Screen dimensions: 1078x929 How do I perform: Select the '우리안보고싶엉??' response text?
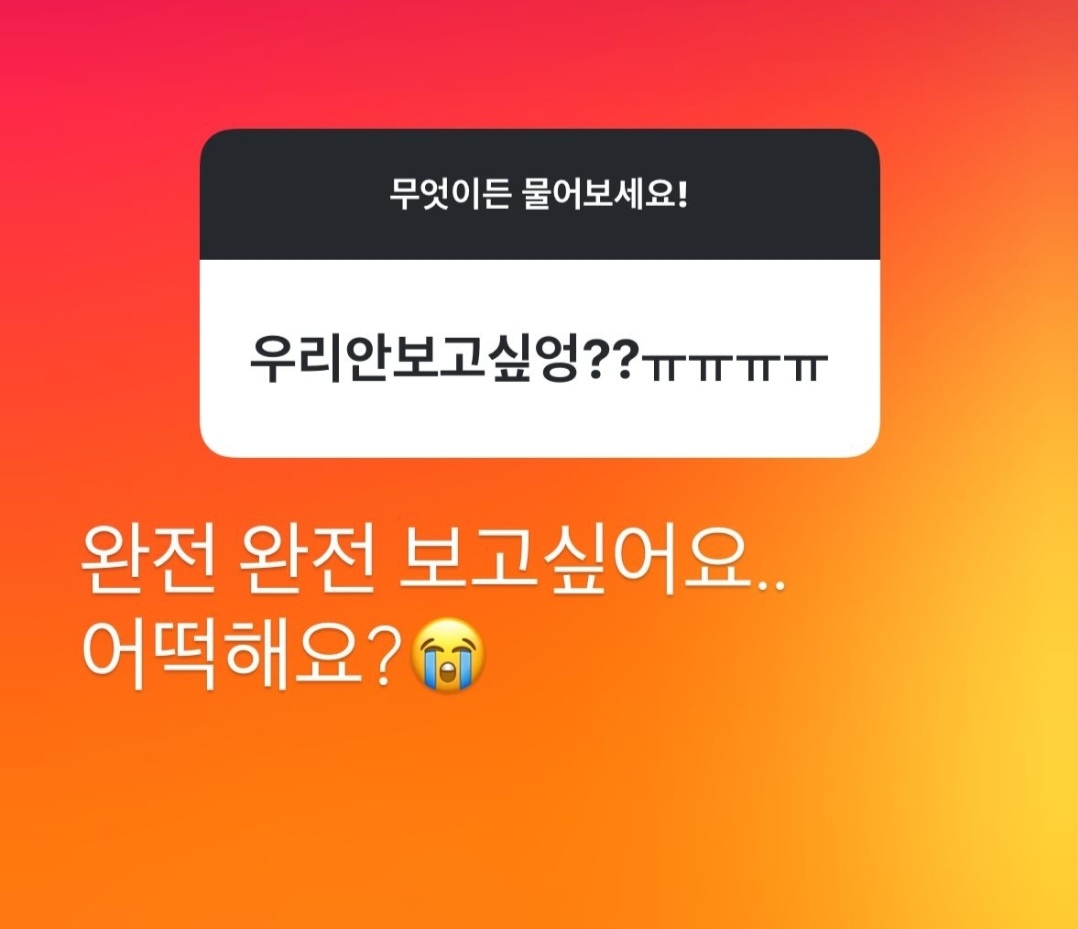coord(440,360)
